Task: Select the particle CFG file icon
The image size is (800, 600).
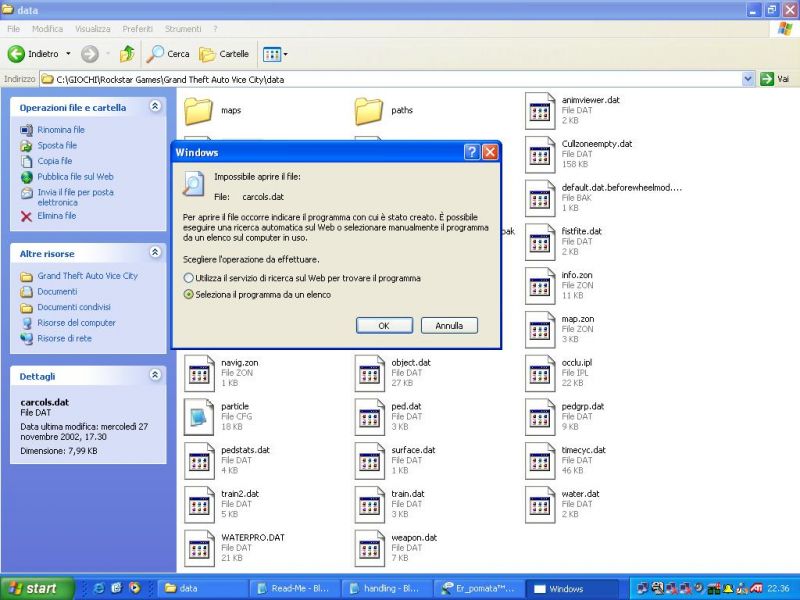Action: point(198,416)
